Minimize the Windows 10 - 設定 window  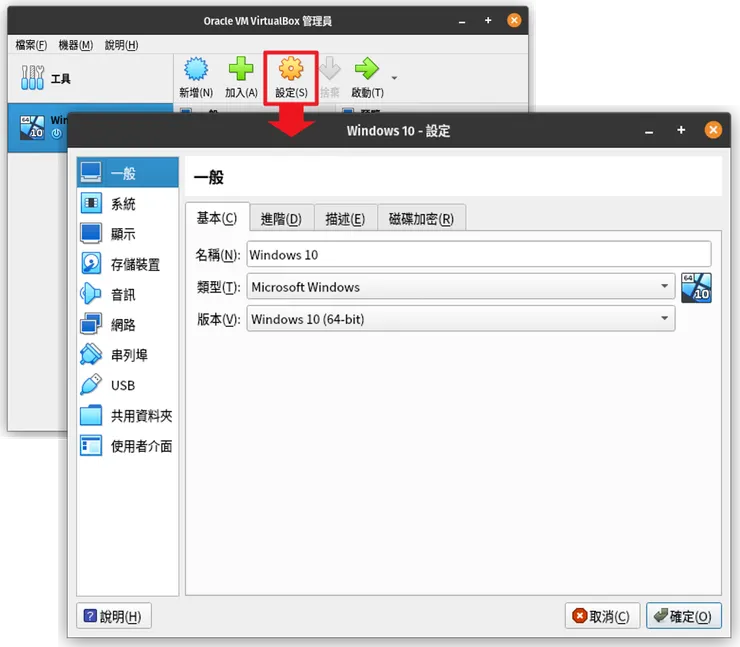pos(649,131)
